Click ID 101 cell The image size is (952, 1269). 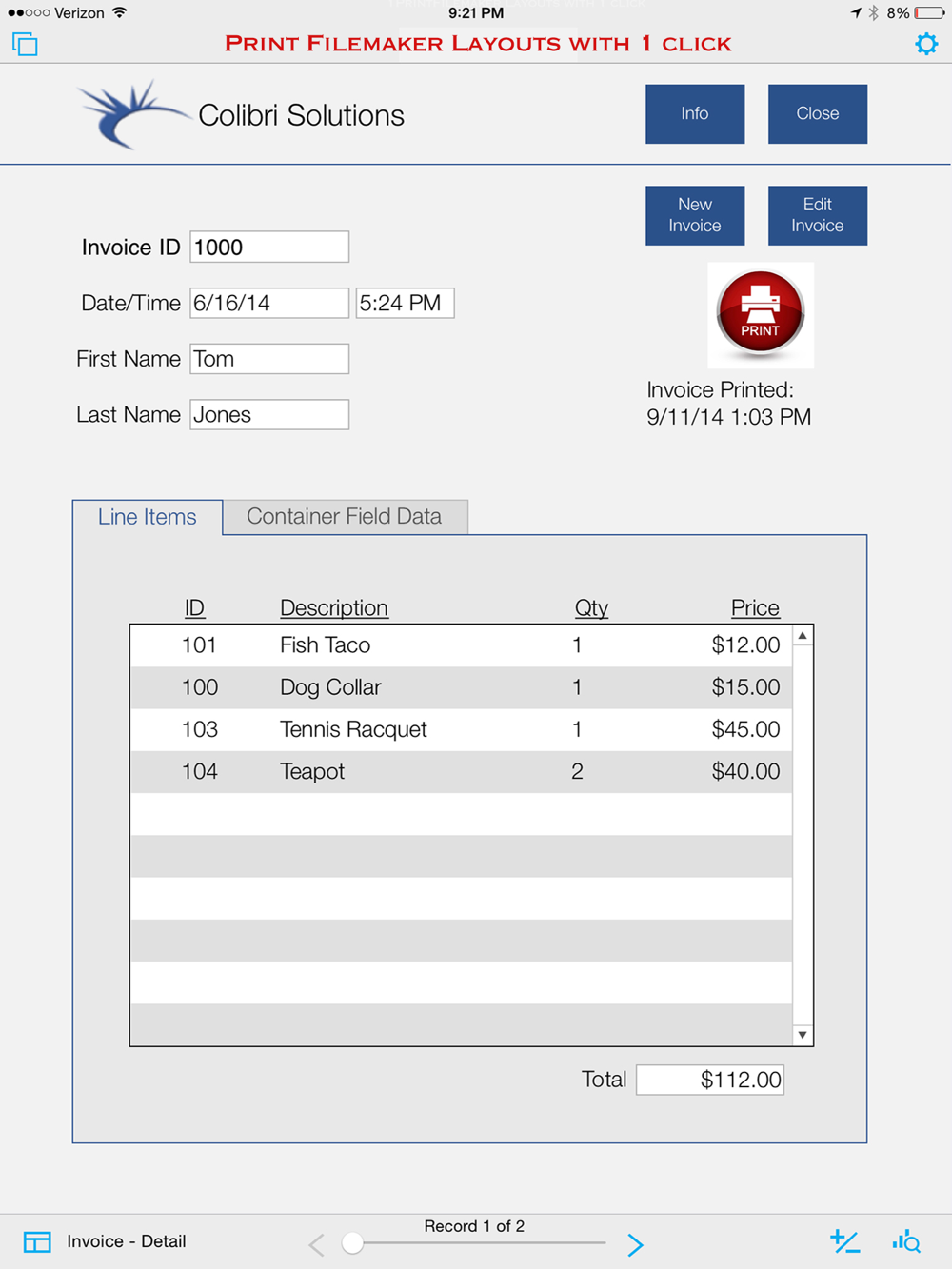tap(199, 645)
